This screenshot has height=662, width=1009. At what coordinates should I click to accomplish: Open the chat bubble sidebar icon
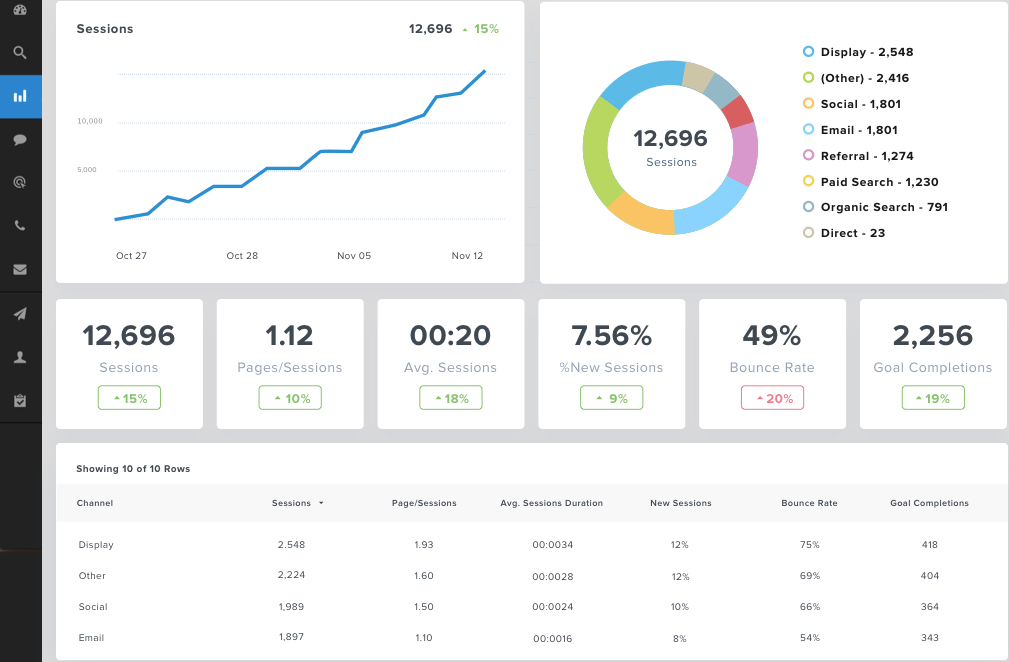pyautogui.click(x=20, y=140)
